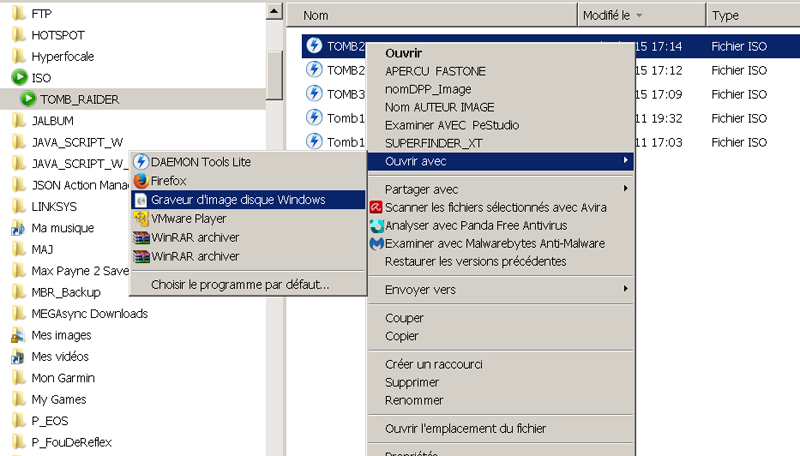Click the folder tree scrollbar thumb
This screenshot has width=800, height=456.
coord(274,75)
